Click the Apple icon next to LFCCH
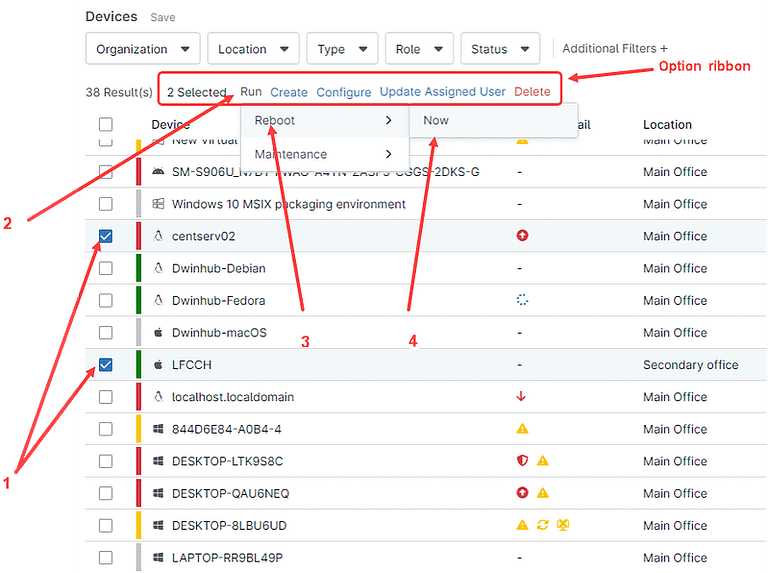Viewport: 768px width, 573px height. [158, 365]
